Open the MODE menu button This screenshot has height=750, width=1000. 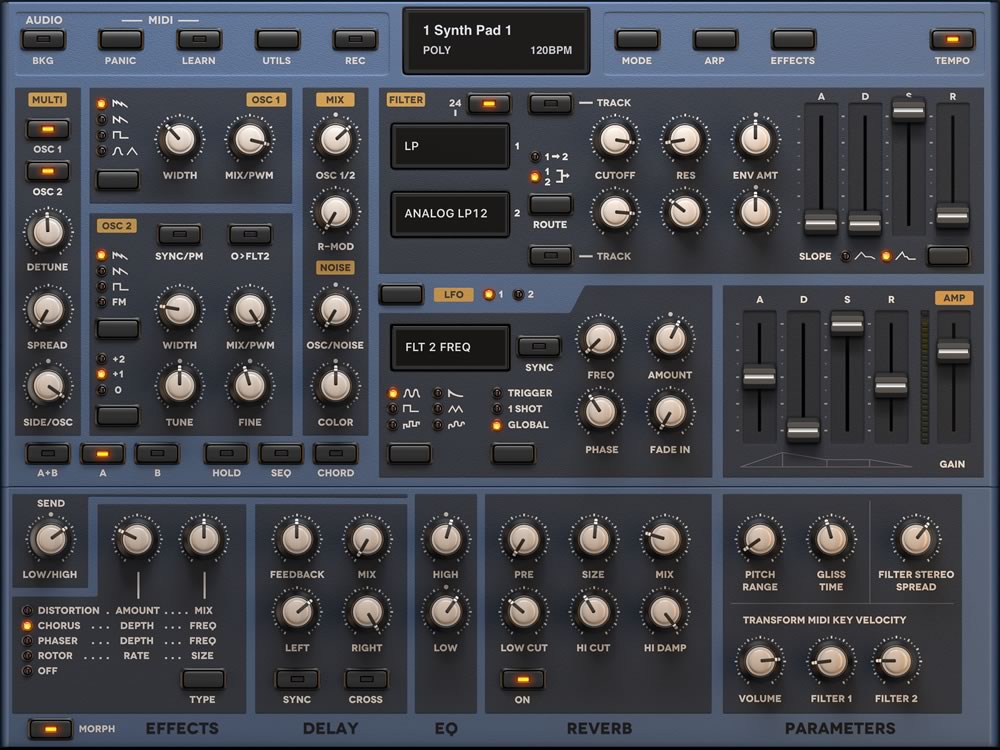click(x=636, y=40)
